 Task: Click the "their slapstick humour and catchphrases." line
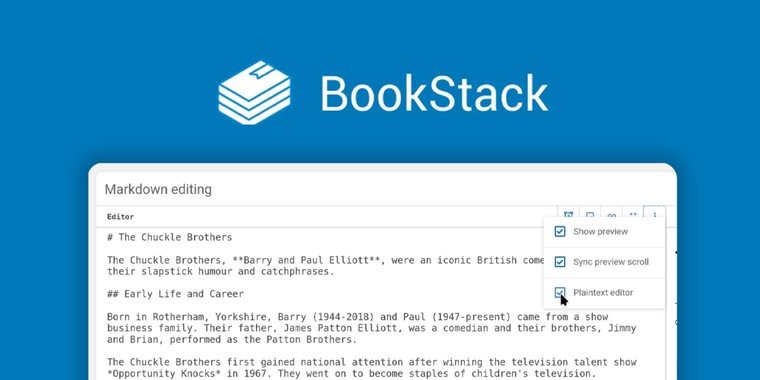click(x=221, y=271)
